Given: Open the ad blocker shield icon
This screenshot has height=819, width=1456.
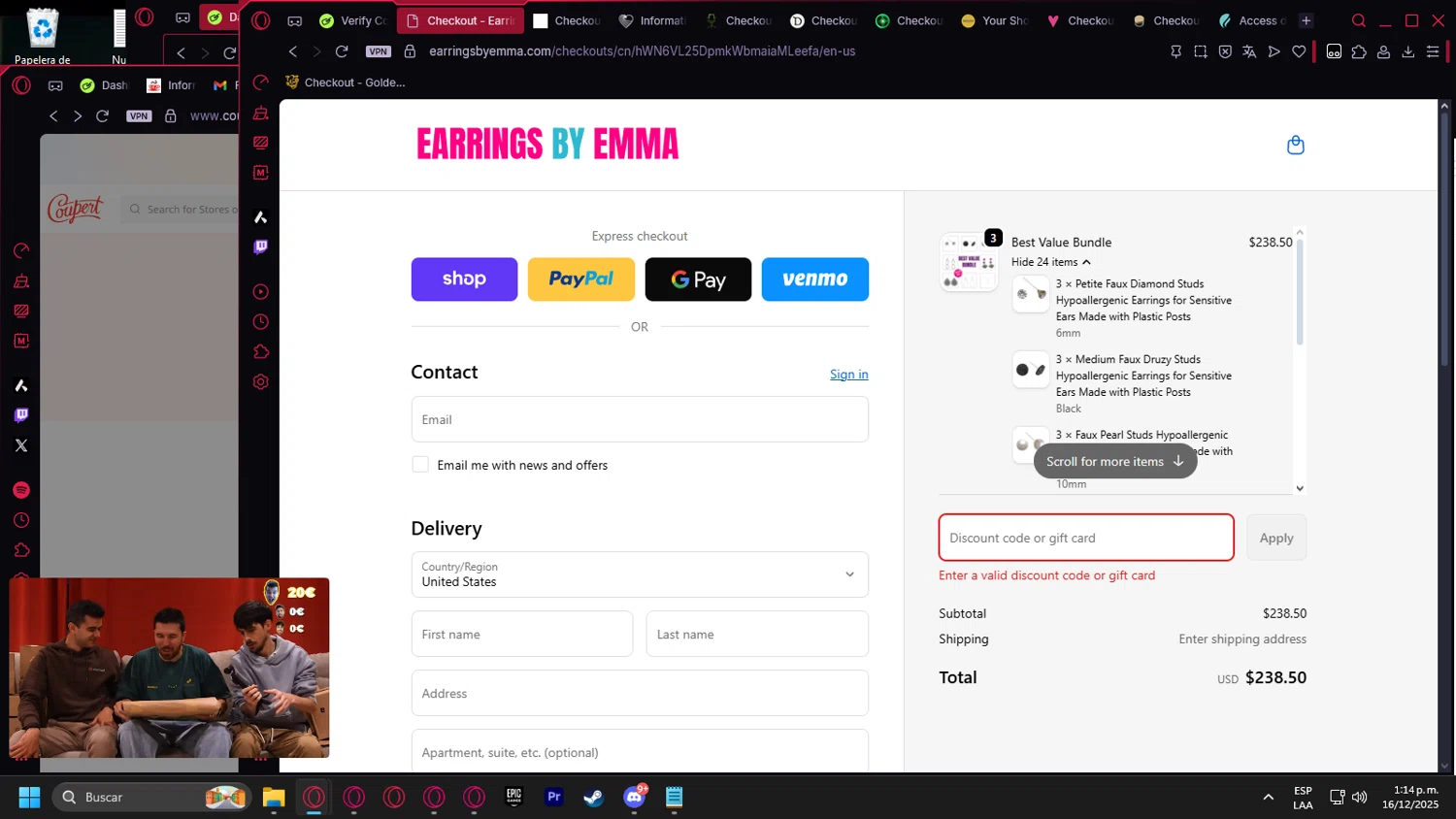Looking at the screenshot, I should click(x=1225, y=51).
